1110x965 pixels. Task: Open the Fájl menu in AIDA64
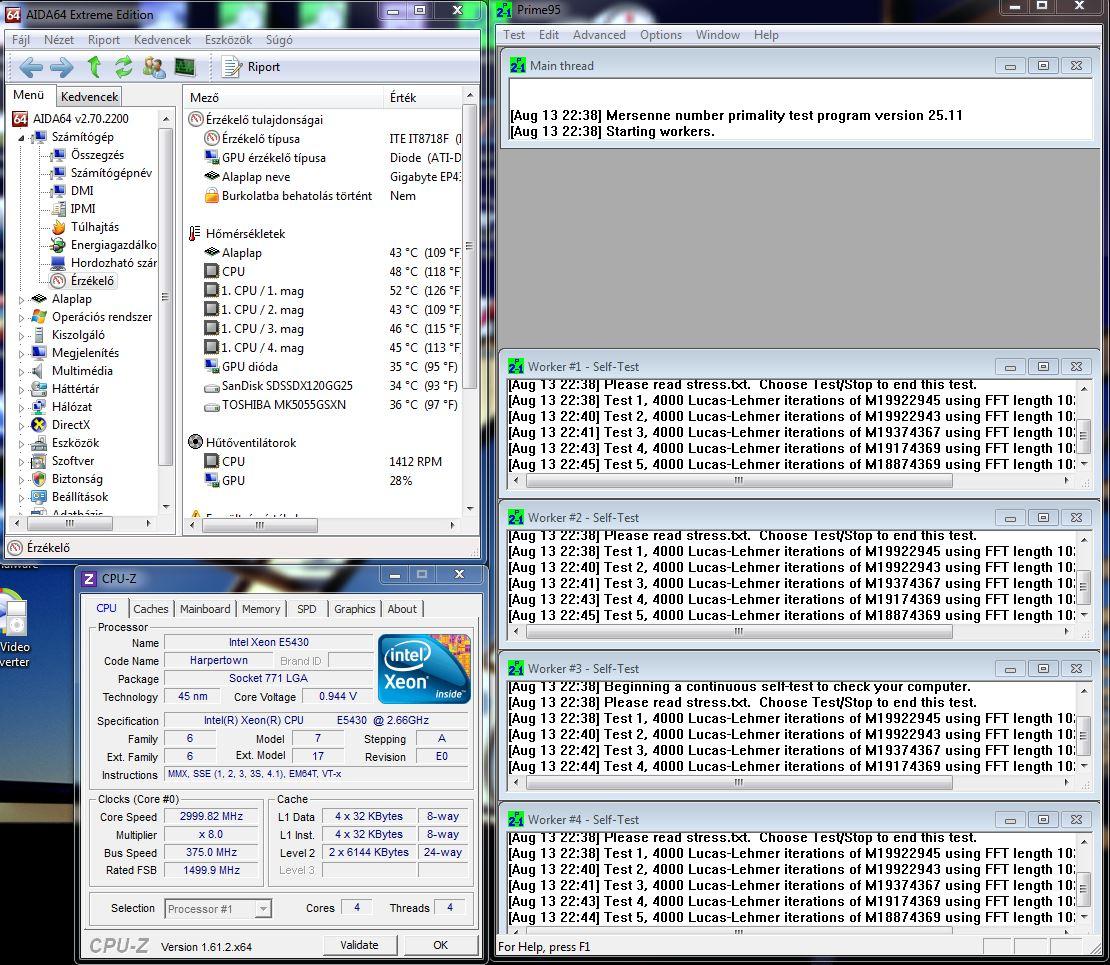pos(21,40)
